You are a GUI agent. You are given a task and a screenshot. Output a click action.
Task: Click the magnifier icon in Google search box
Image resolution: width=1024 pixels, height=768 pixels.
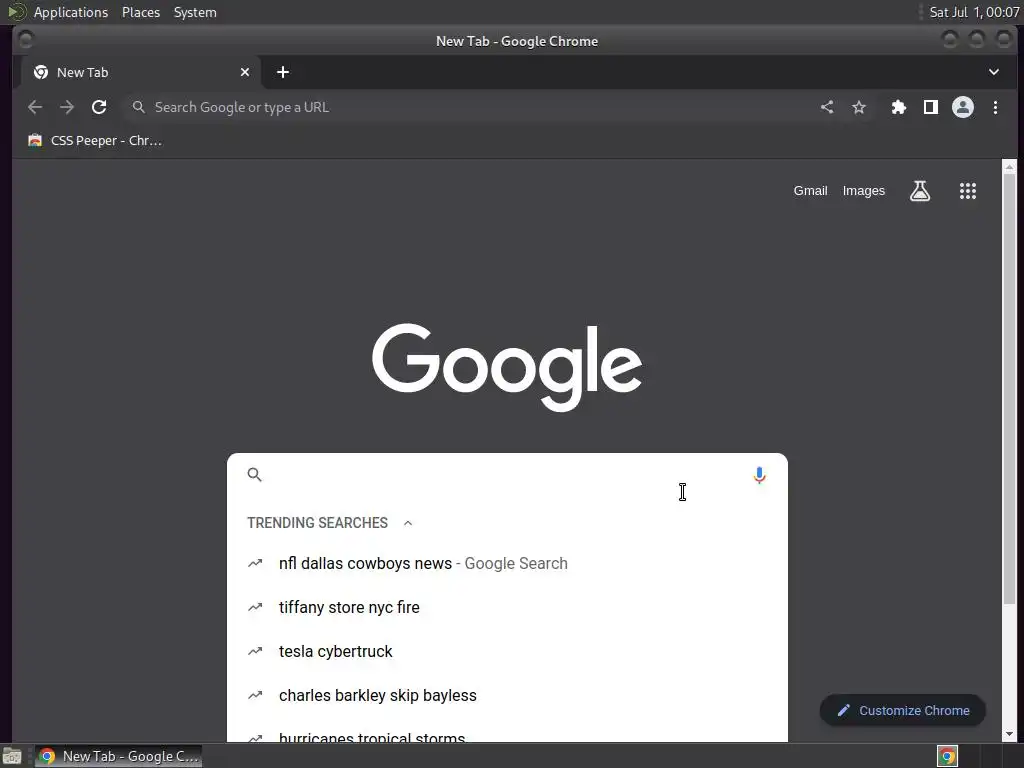point(255,475)
